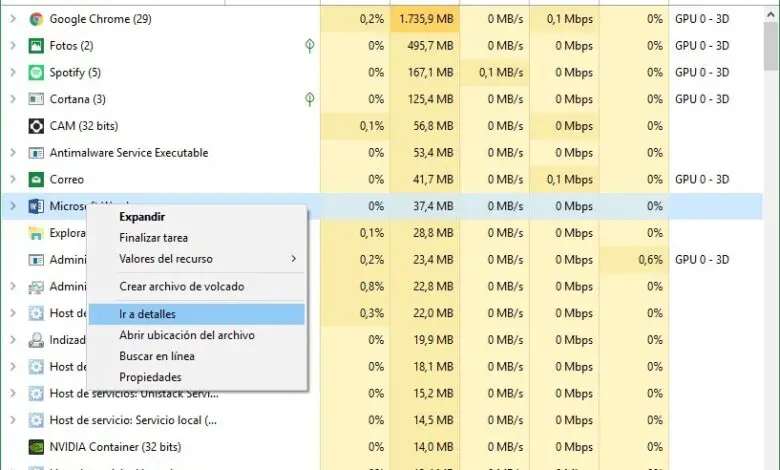780x470 pixels.
Task: Select Propiedades in the context menu
Action: [150, 377]
